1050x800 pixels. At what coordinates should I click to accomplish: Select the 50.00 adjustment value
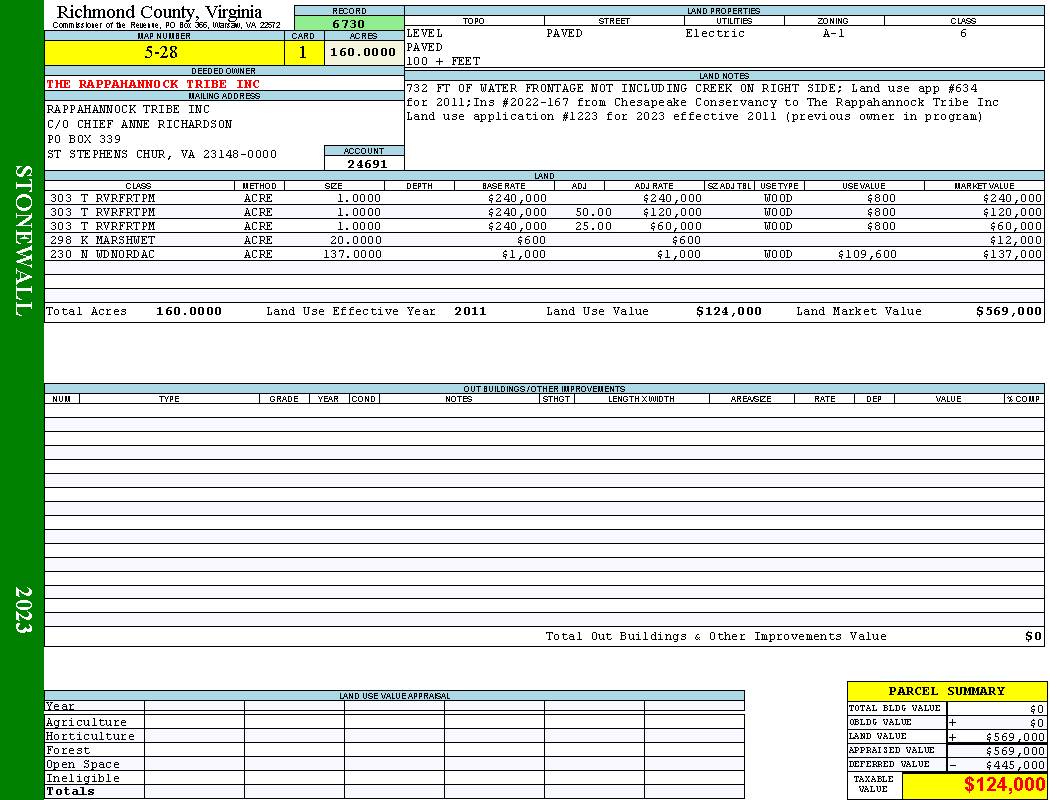point(593,212)
